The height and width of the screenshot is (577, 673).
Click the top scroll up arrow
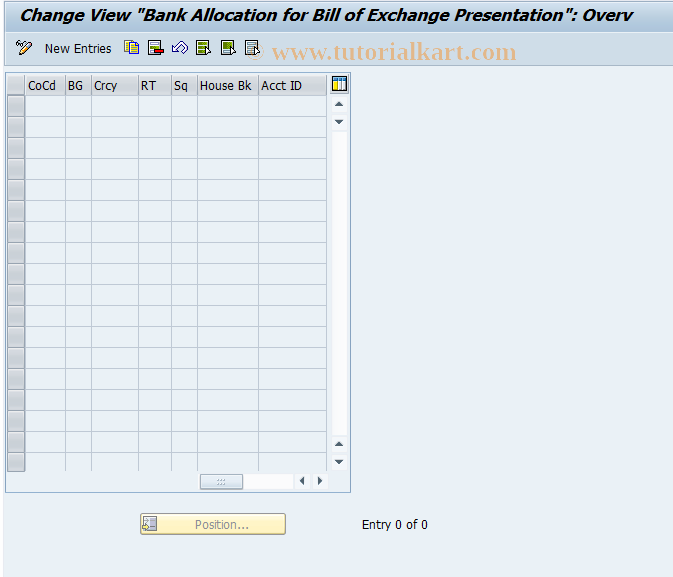[339, 104]
